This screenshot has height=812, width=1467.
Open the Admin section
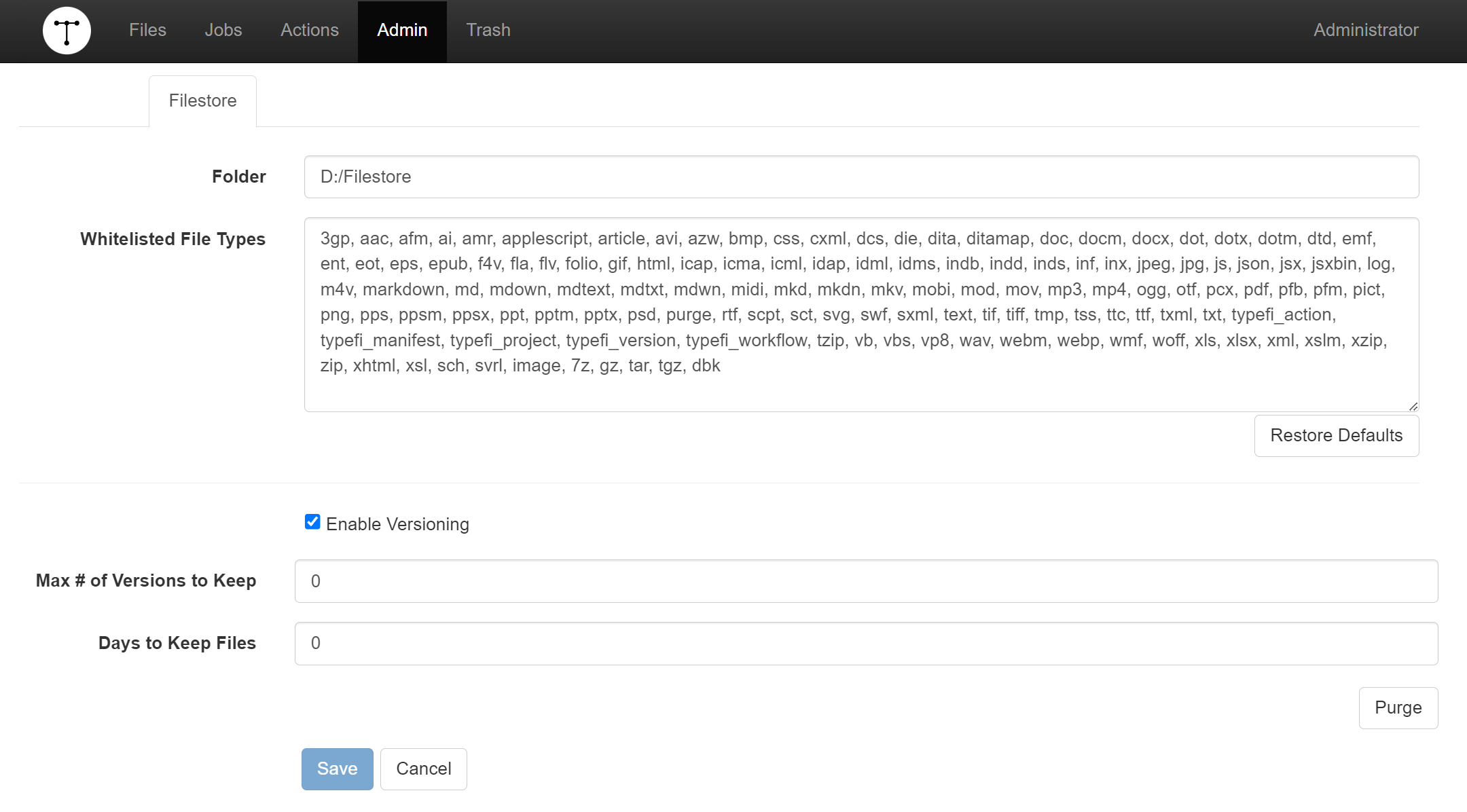402,31
